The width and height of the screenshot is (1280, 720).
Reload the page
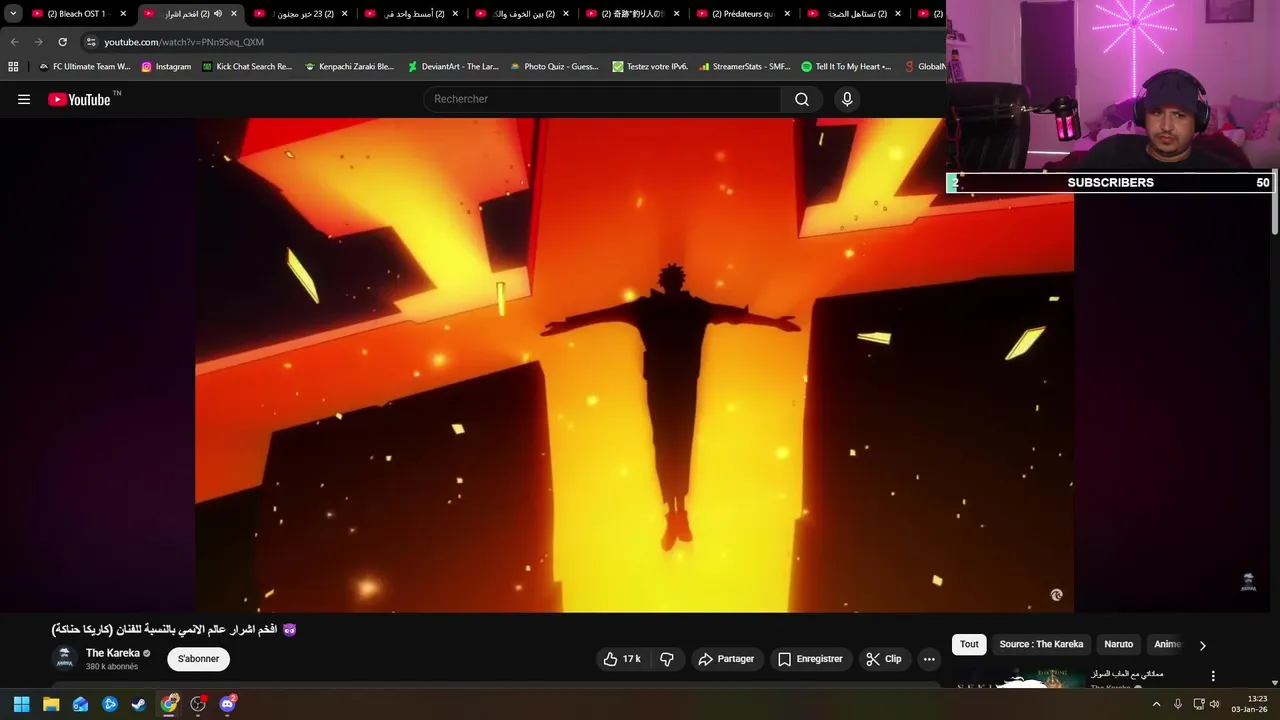tap(62, 42)
